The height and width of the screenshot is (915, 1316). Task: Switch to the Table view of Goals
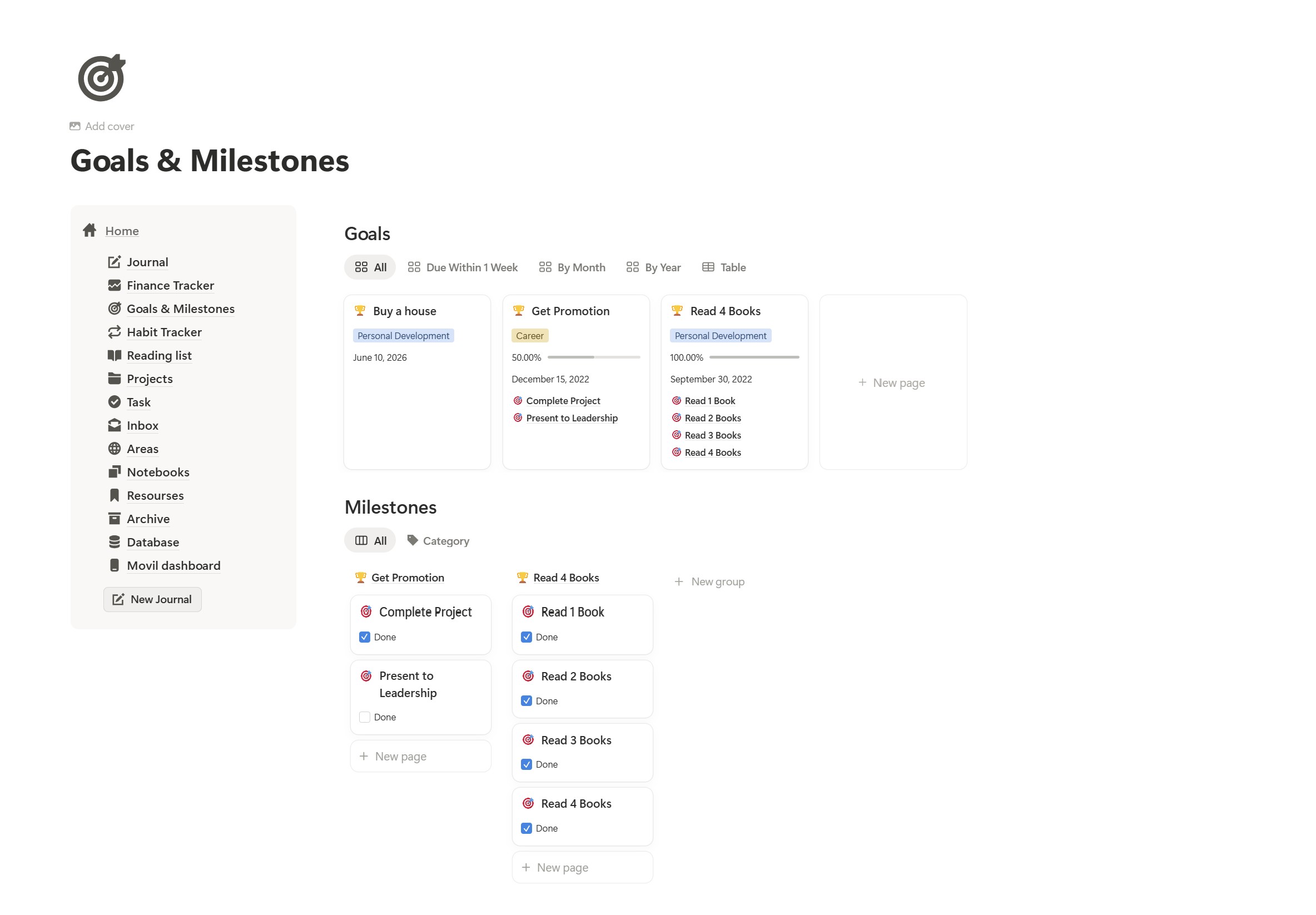[724, 267]
